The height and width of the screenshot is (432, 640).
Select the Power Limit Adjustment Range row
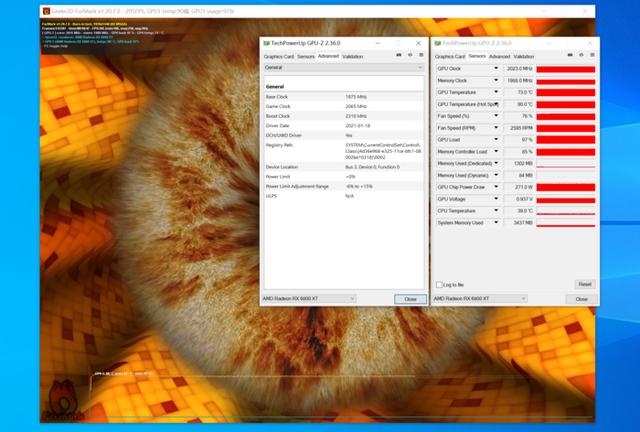pos(344,186)
